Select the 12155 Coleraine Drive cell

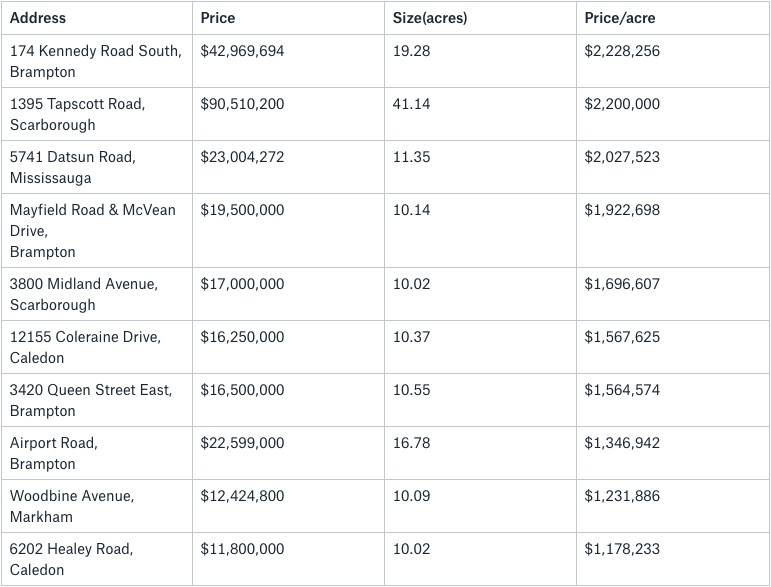[85, 347]
